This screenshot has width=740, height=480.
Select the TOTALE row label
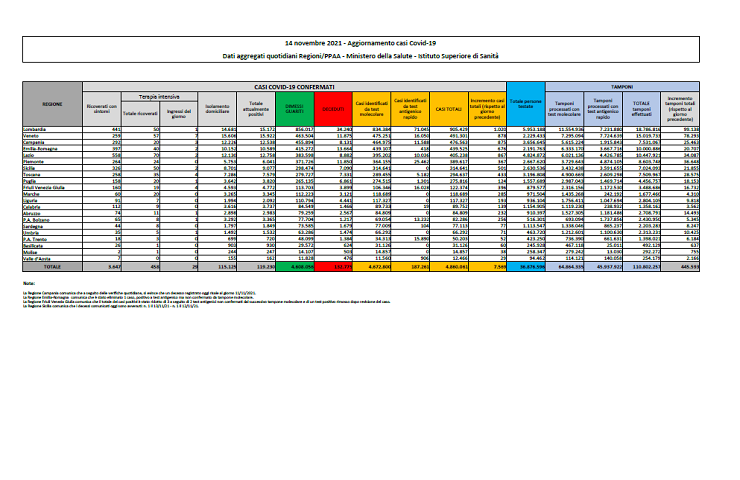point(52,267)
